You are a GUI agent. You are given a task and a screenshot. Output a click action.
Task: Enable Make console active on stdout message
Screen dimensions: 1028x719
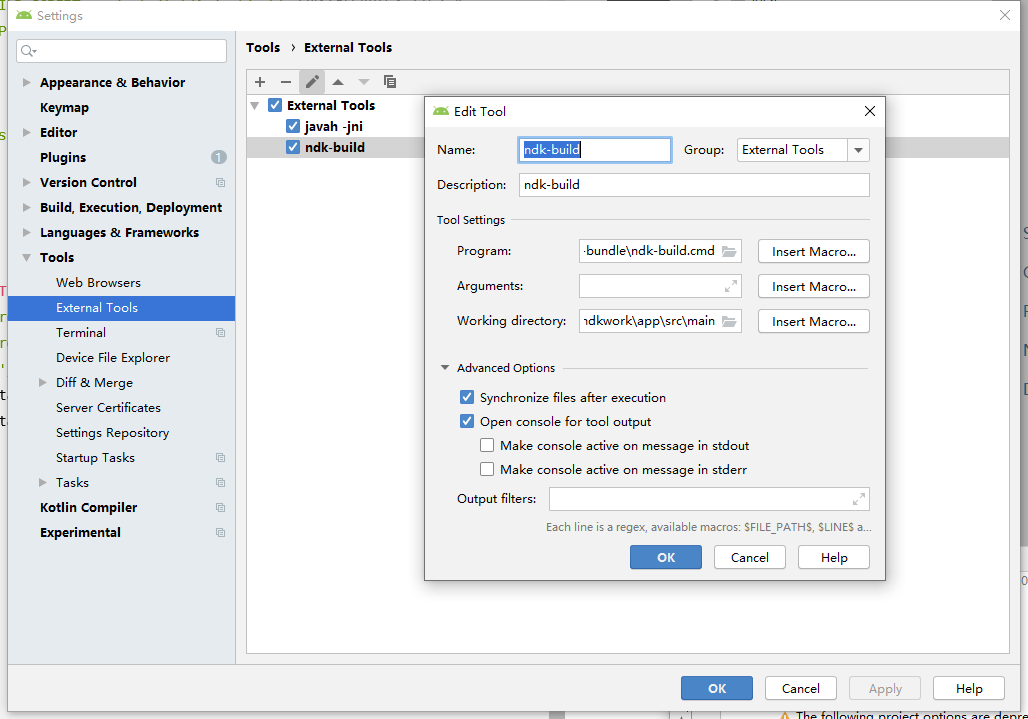487,446
